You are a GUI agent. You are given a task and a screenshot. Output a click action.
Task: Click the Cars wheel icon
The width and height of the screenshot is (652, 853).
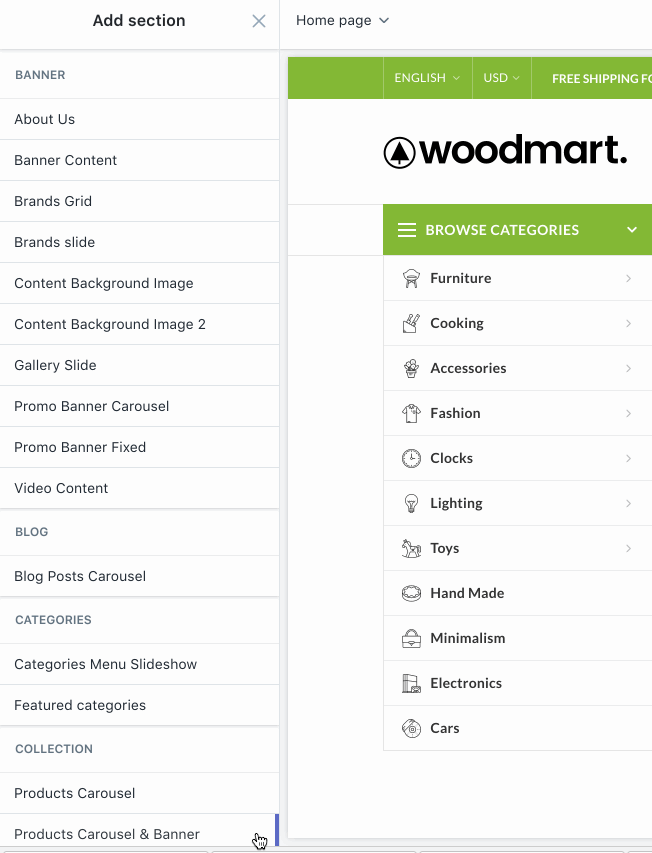point(411,728)
